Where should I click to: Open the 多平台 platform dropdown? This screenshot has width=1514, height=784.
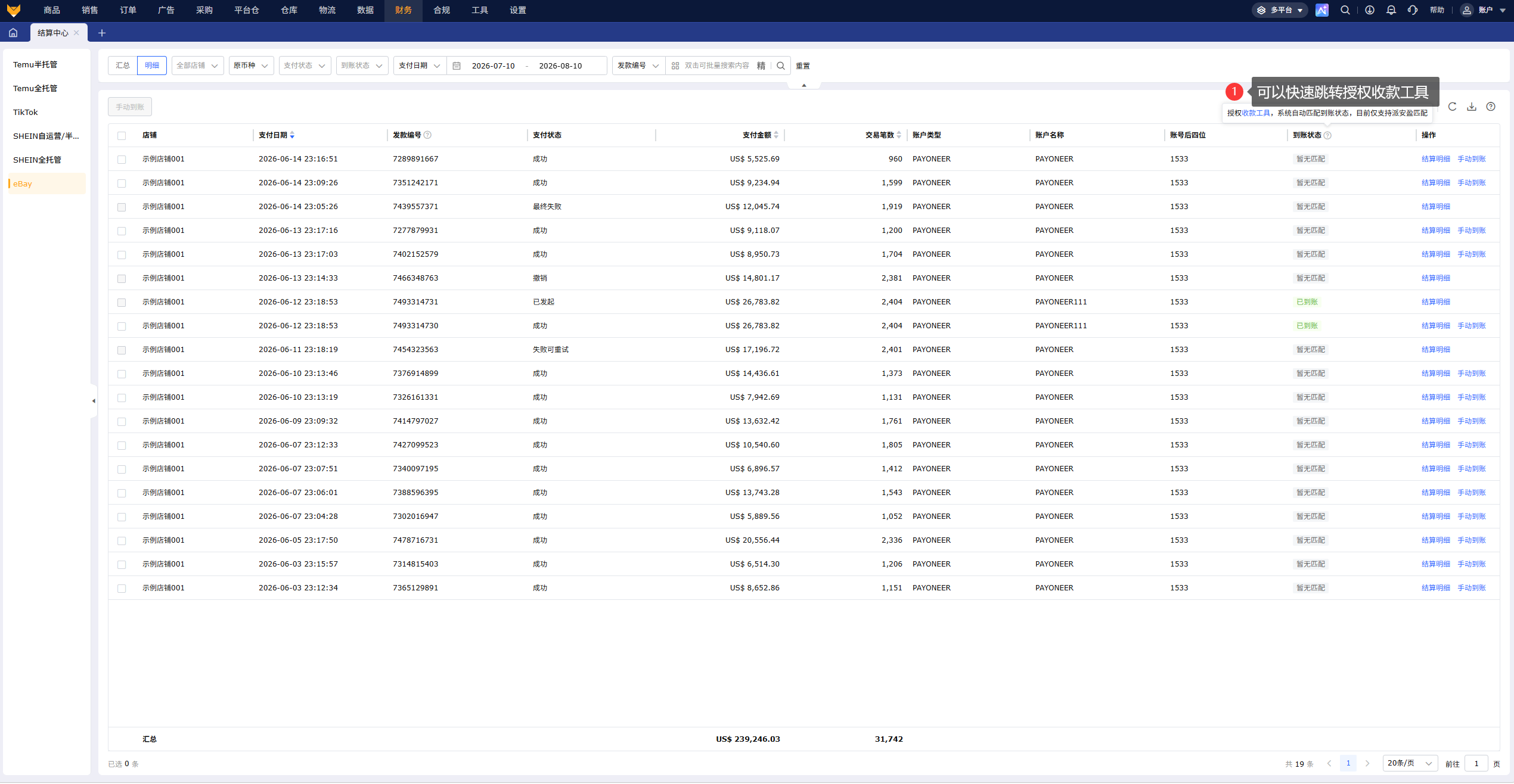click(1279, 10)
